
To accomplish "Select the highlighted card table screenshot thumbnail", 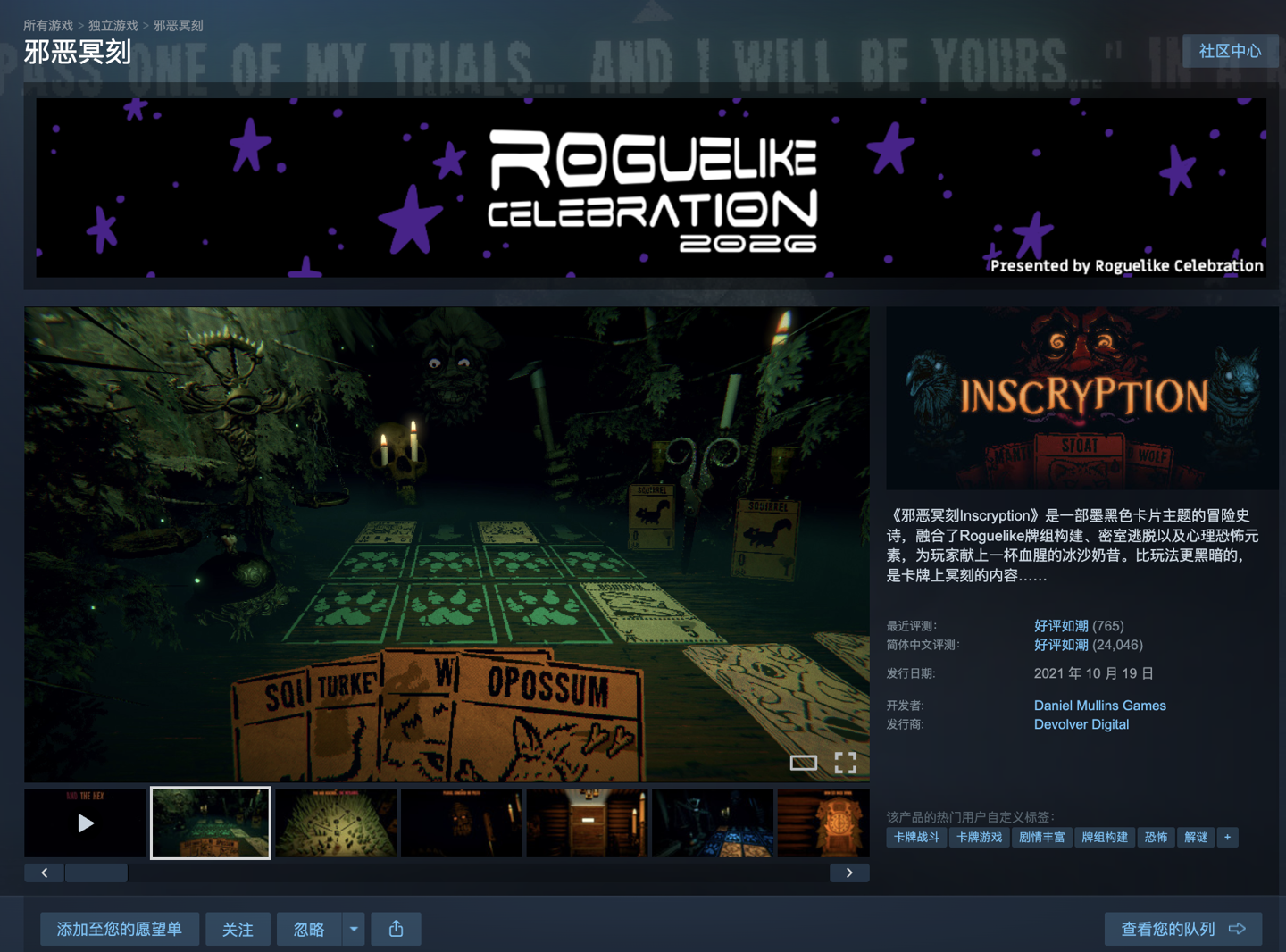I will pyautogui.click(x=211, y=823).
